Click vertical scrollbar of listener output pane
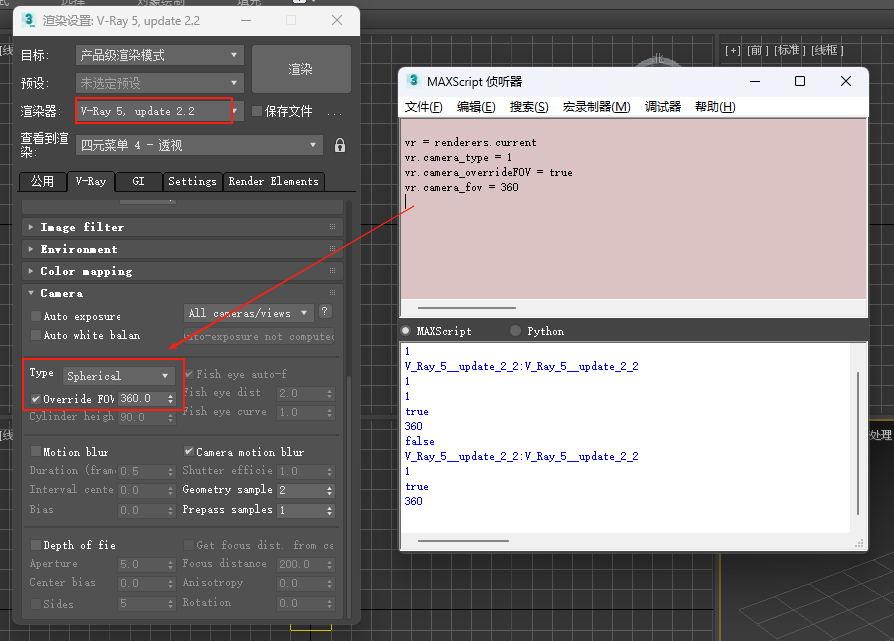Image resolution: width=894 pixels, height=641 pixels. click(x=858, y=444)
